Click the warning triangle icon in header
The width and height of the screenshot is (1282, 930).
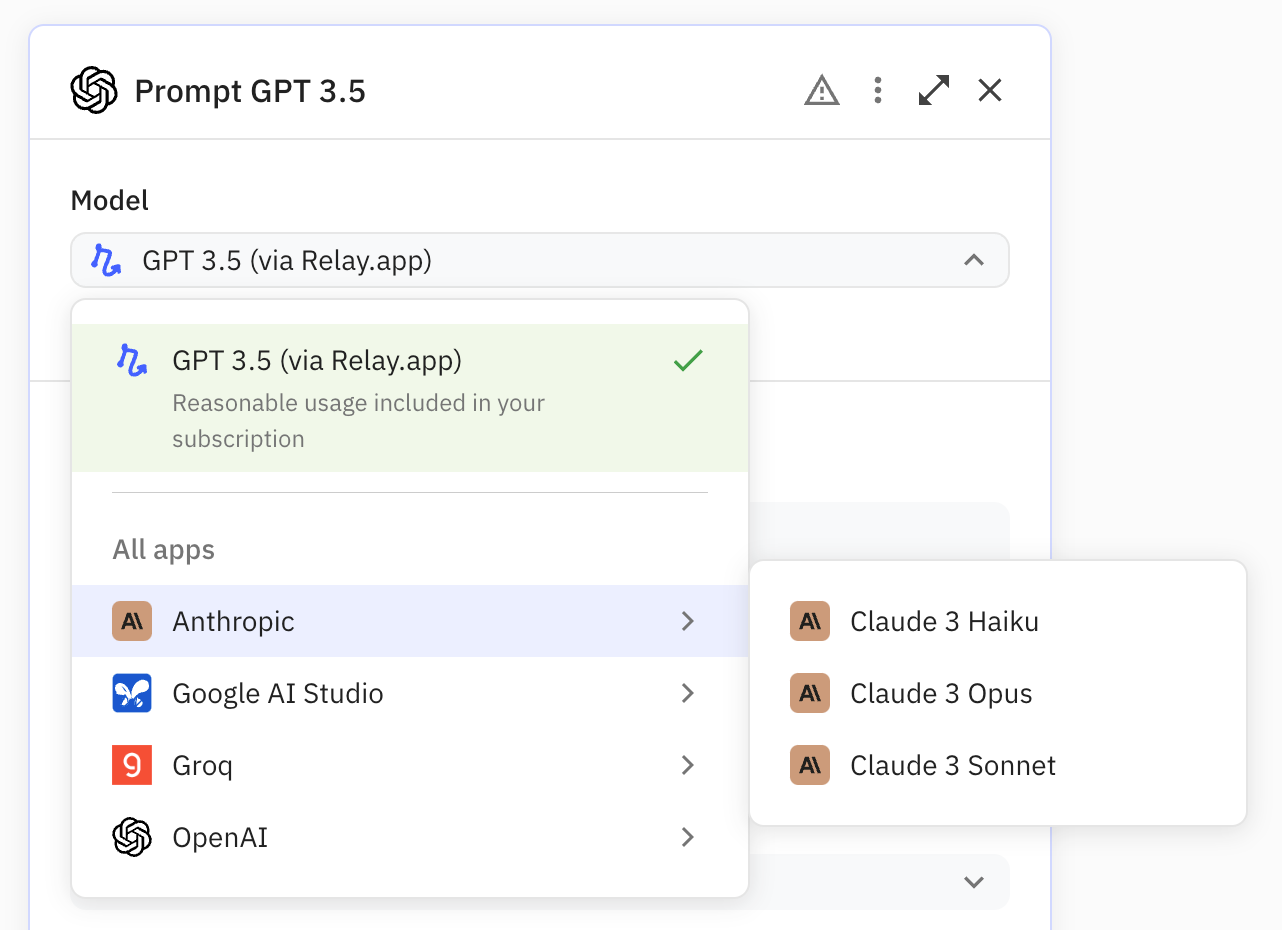click(x=821, y=92)
